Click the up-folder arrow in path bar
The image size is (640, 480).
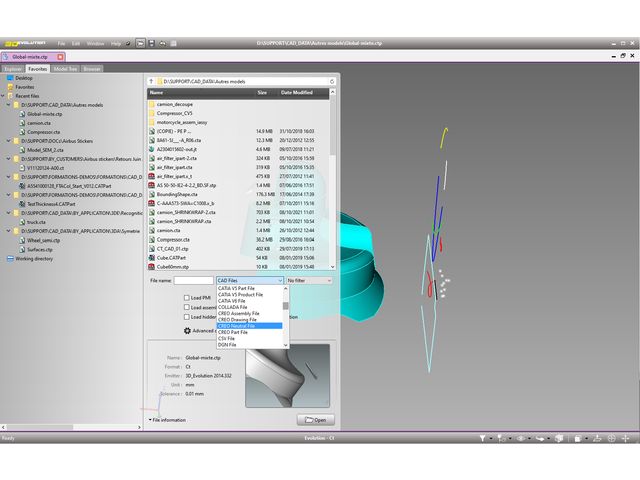[151, 79]
